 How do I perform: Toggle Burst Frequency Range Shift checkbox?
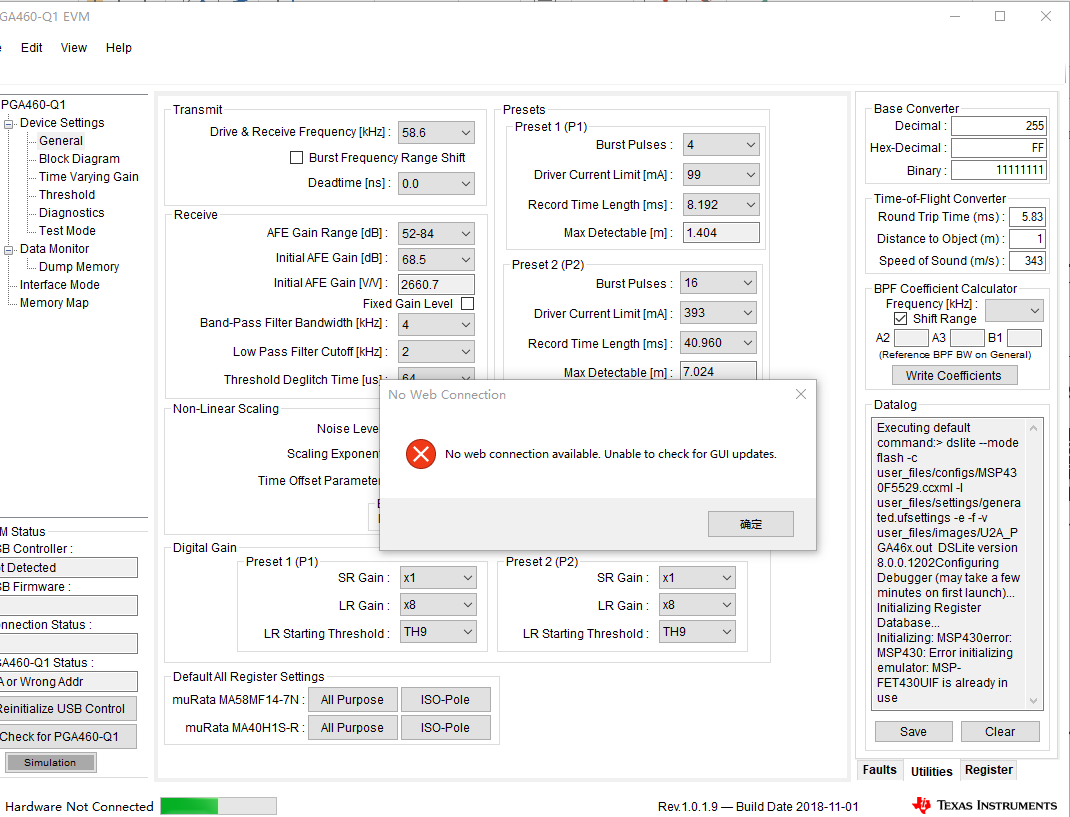[296, 158]
